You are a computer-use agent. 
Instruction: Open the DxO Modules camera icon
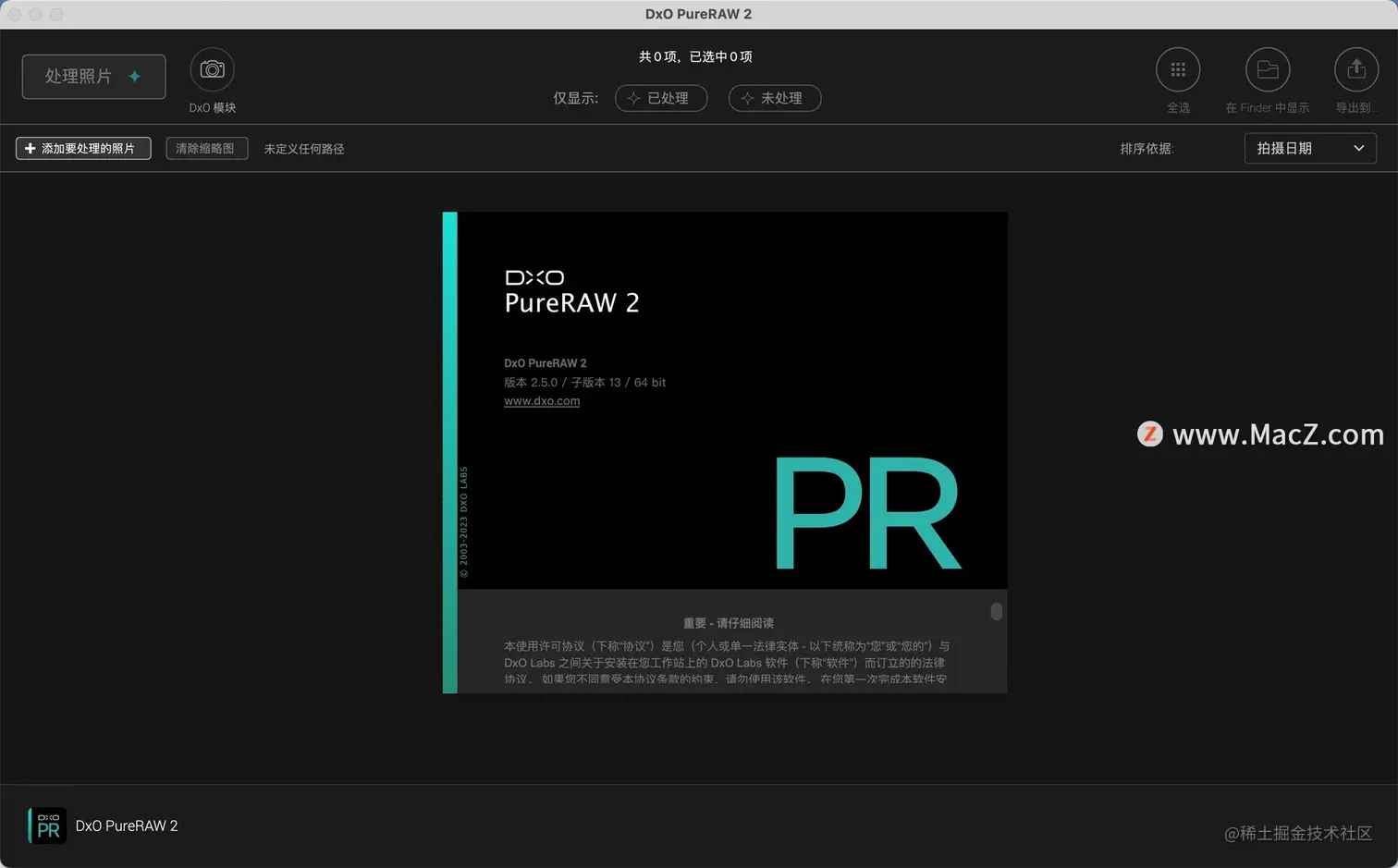click(212, 70)
